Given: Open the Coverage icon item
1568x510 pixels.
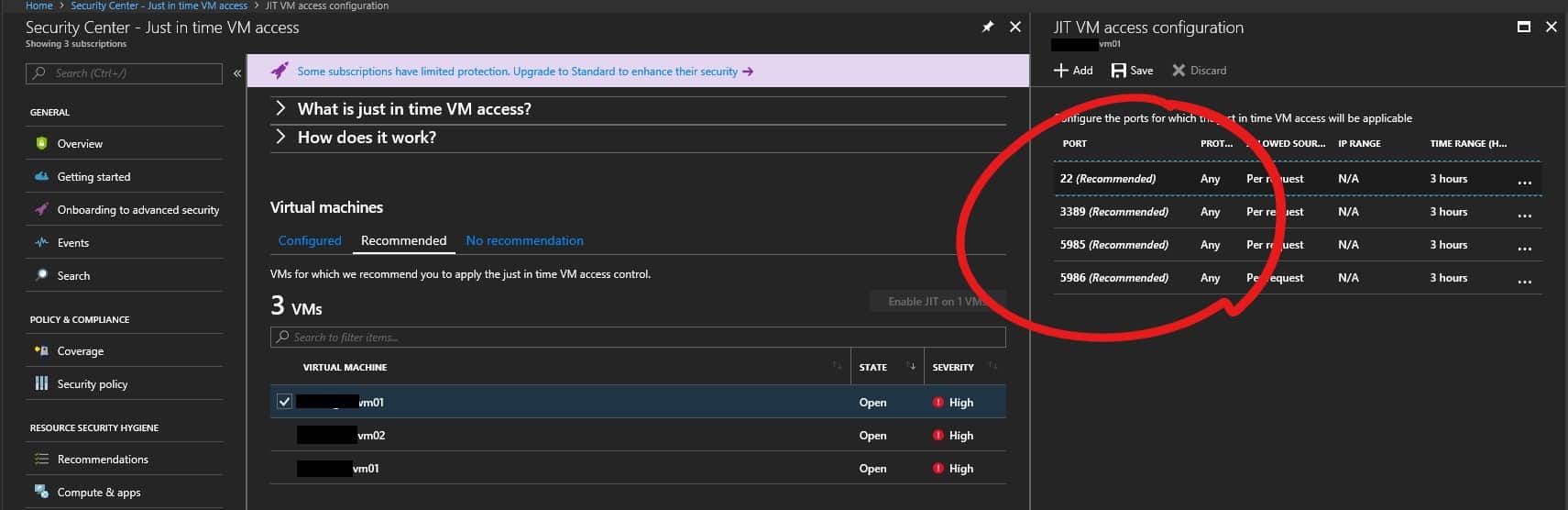Looking at the screenshot, I should point(41,350).
